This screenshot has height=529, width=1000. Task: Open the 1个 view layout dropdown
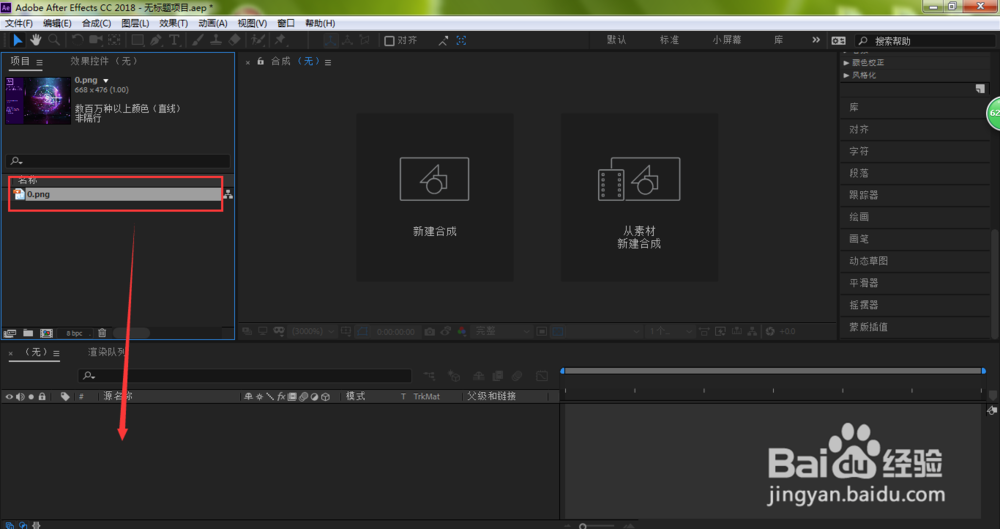tap(669, 331)
